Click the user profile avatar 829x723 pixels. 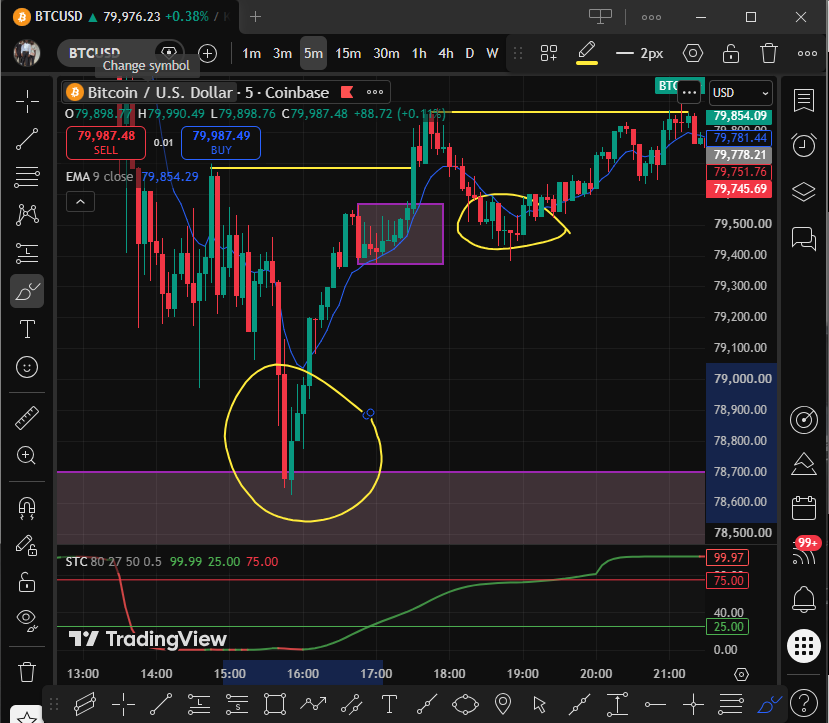(27, 53)
